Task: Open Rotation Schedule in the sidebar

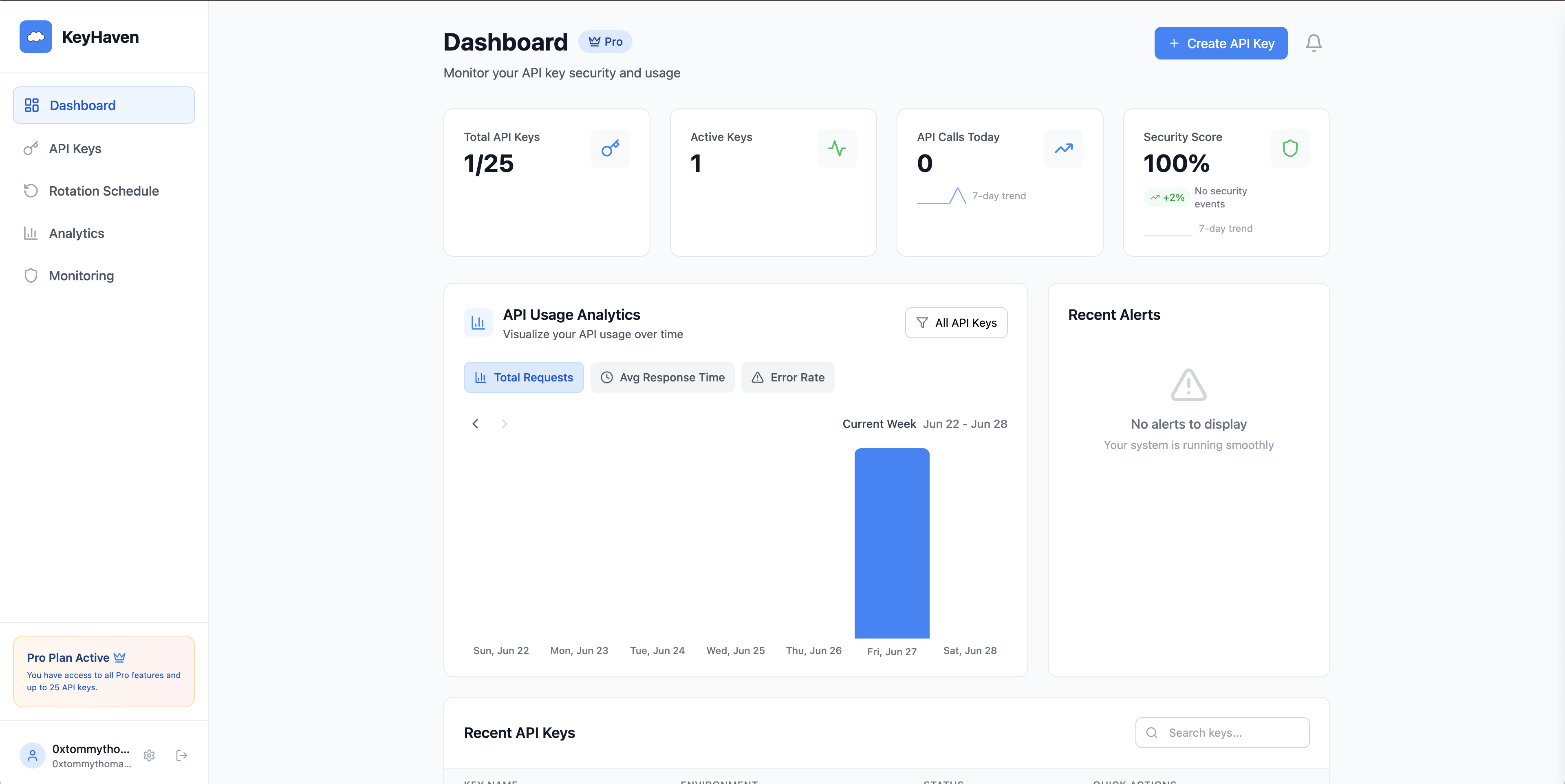Action: point(103,191)
